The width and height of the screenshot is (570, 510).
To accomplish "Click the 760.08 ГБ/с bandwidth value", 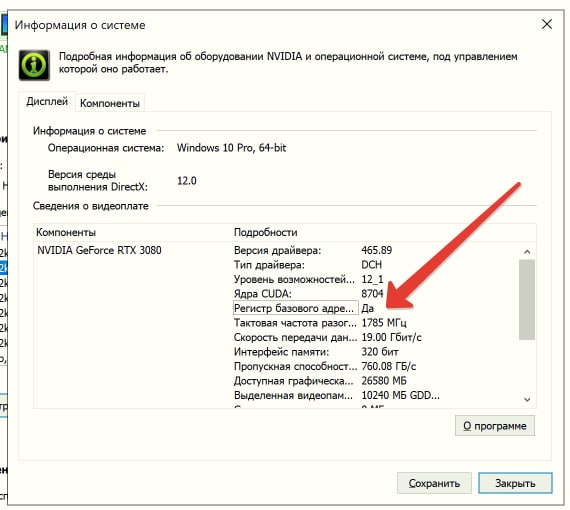I will click(388, 366).
